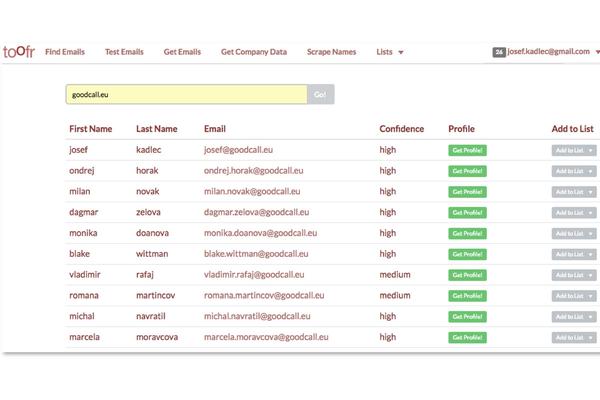Click the goodcall.eu domain search field
The height and width of the screenshot is (400, 600).
pos(186,95)
